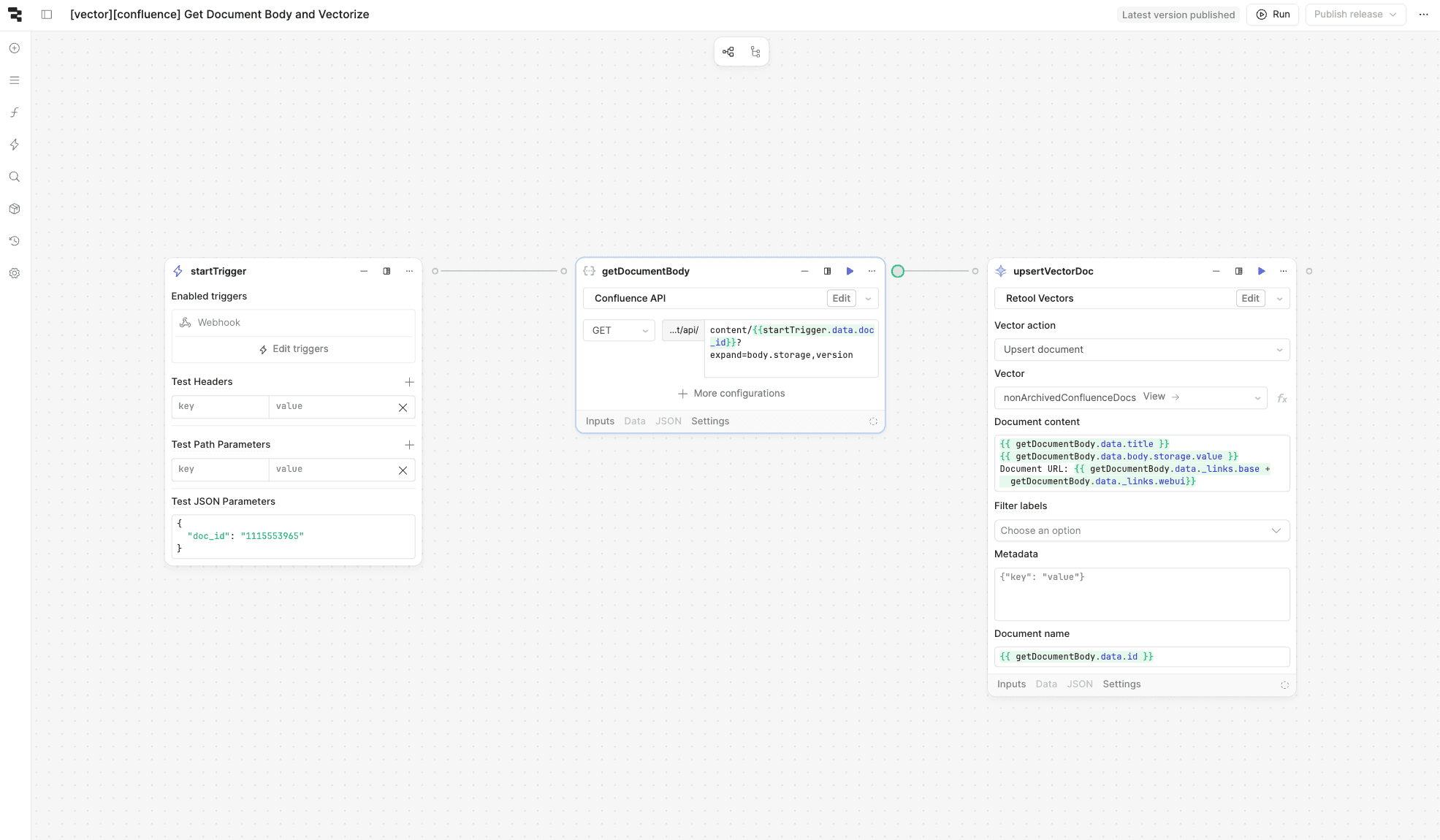Viewport: 1440px width, 840px height.
Task: Run the getDocumentBody block play icon
Action: point(850,271)
